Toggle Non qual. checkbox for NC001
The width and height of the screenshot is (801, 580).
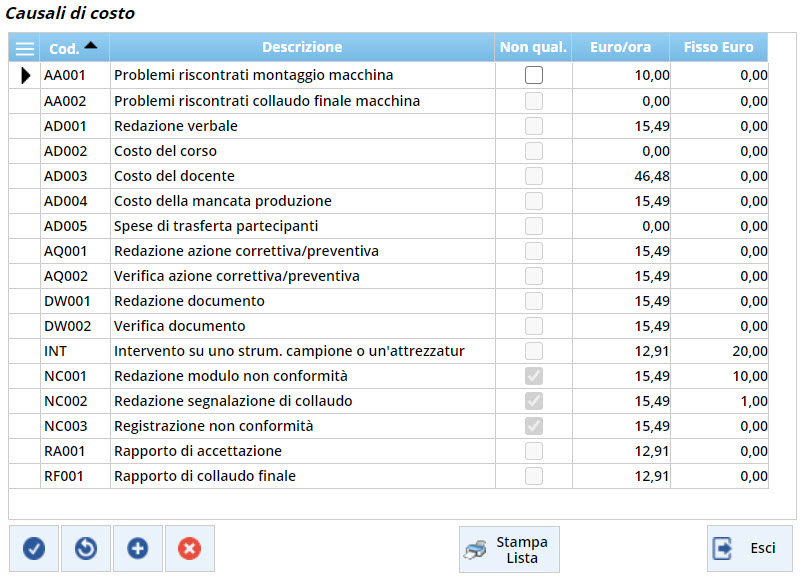point(534,376)
